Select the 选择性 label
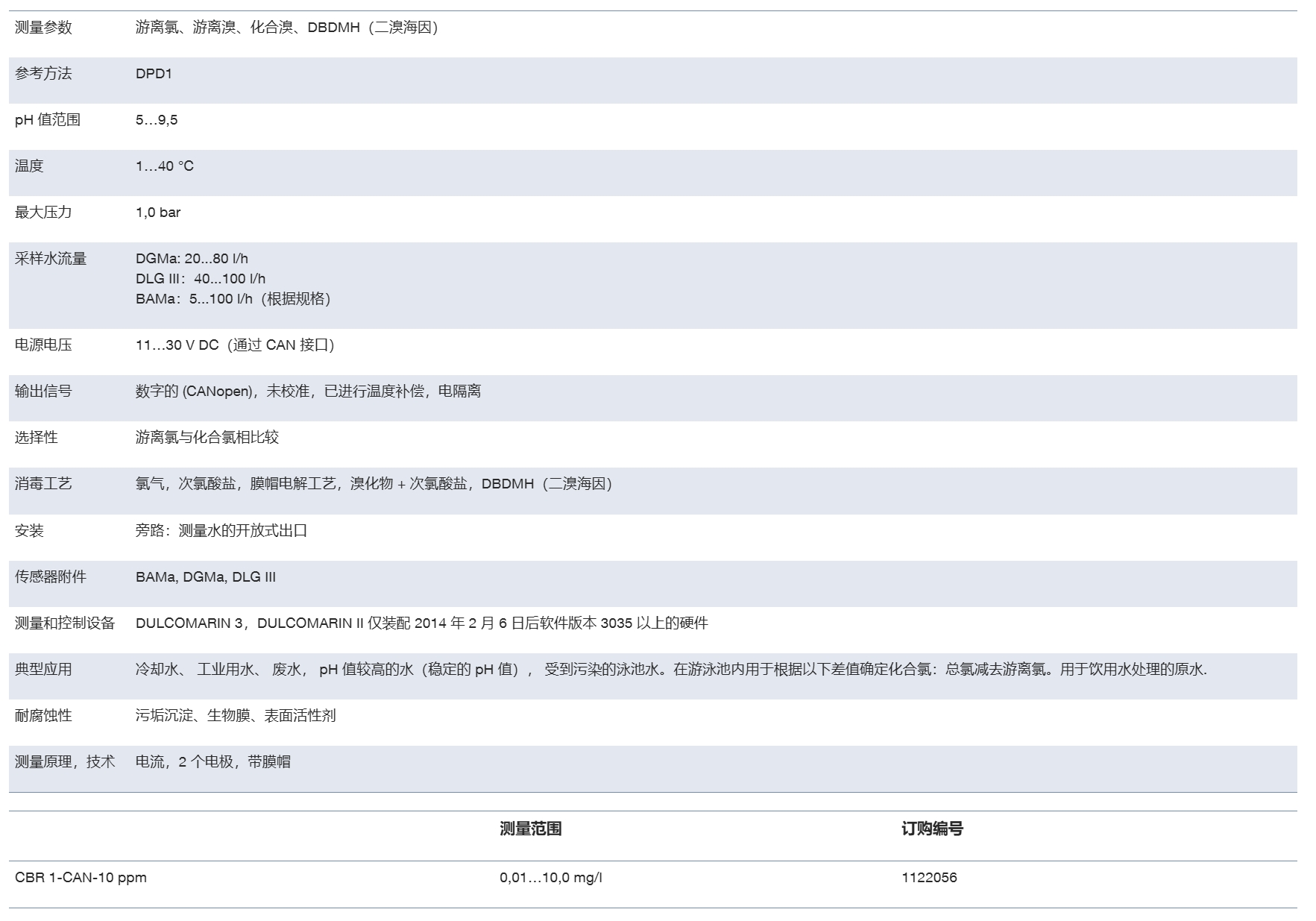Image resolution: width=1316 pixels, height=921 pixels. (x=37, y=438)
